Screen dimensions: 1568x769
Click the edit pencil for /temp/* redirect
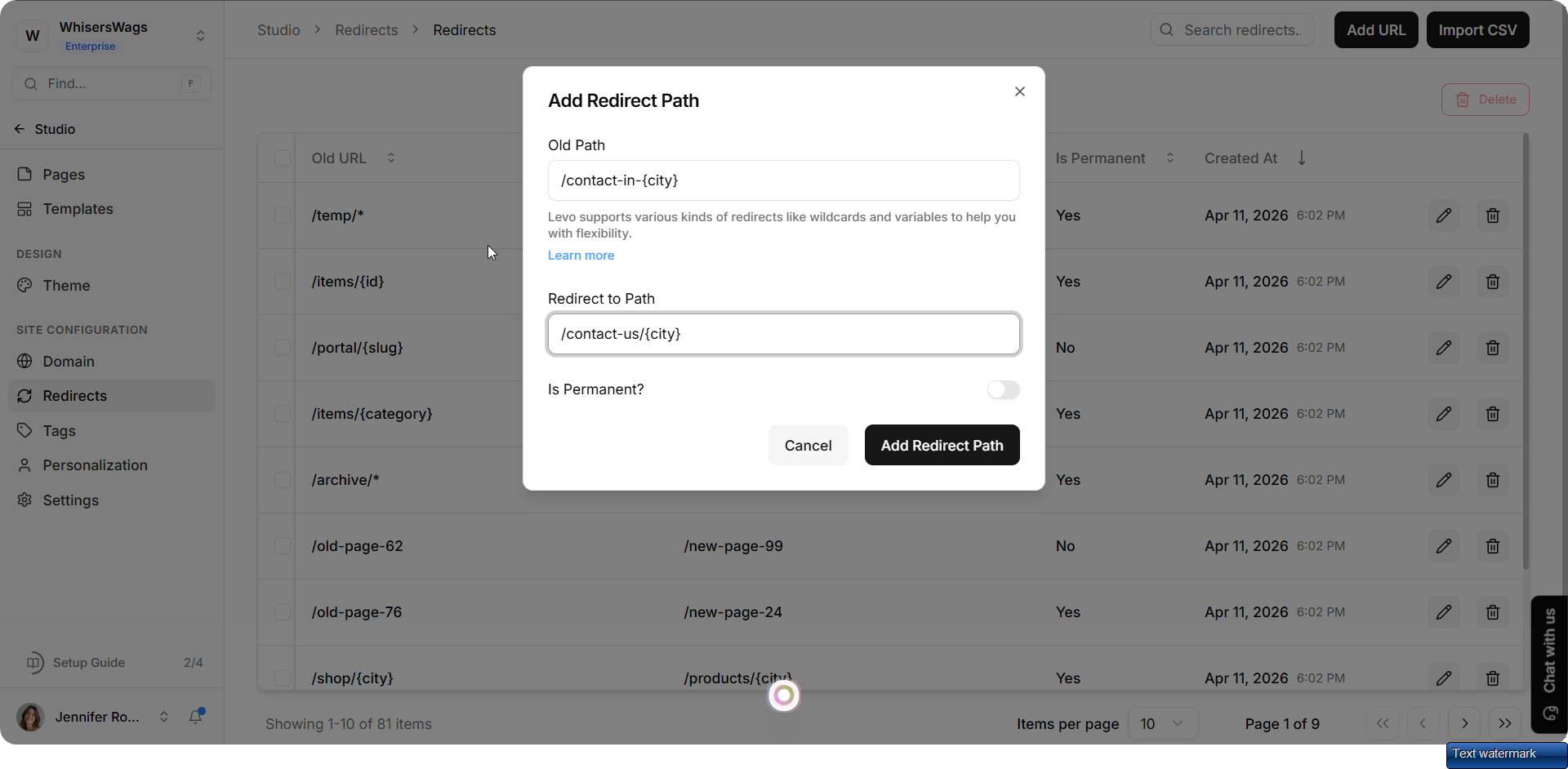[x=1443, y=216]
